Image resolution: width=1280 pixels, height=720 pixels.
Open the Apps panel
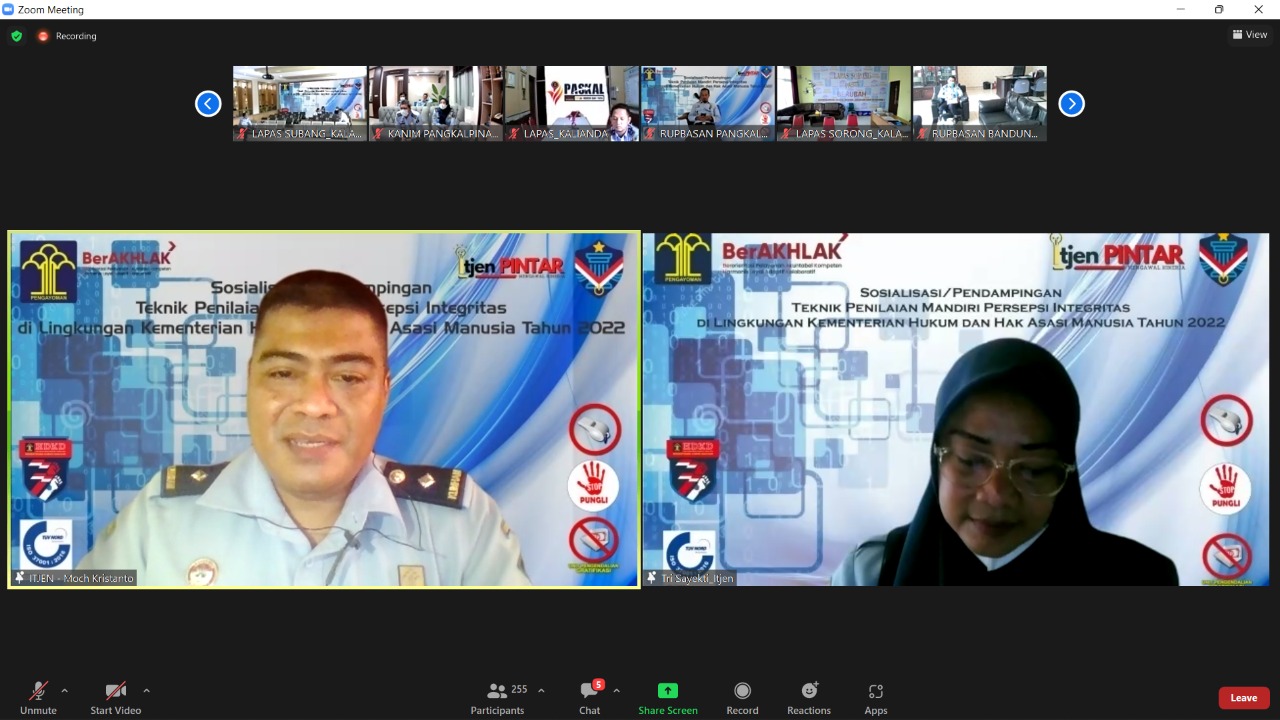coord(876,698)
